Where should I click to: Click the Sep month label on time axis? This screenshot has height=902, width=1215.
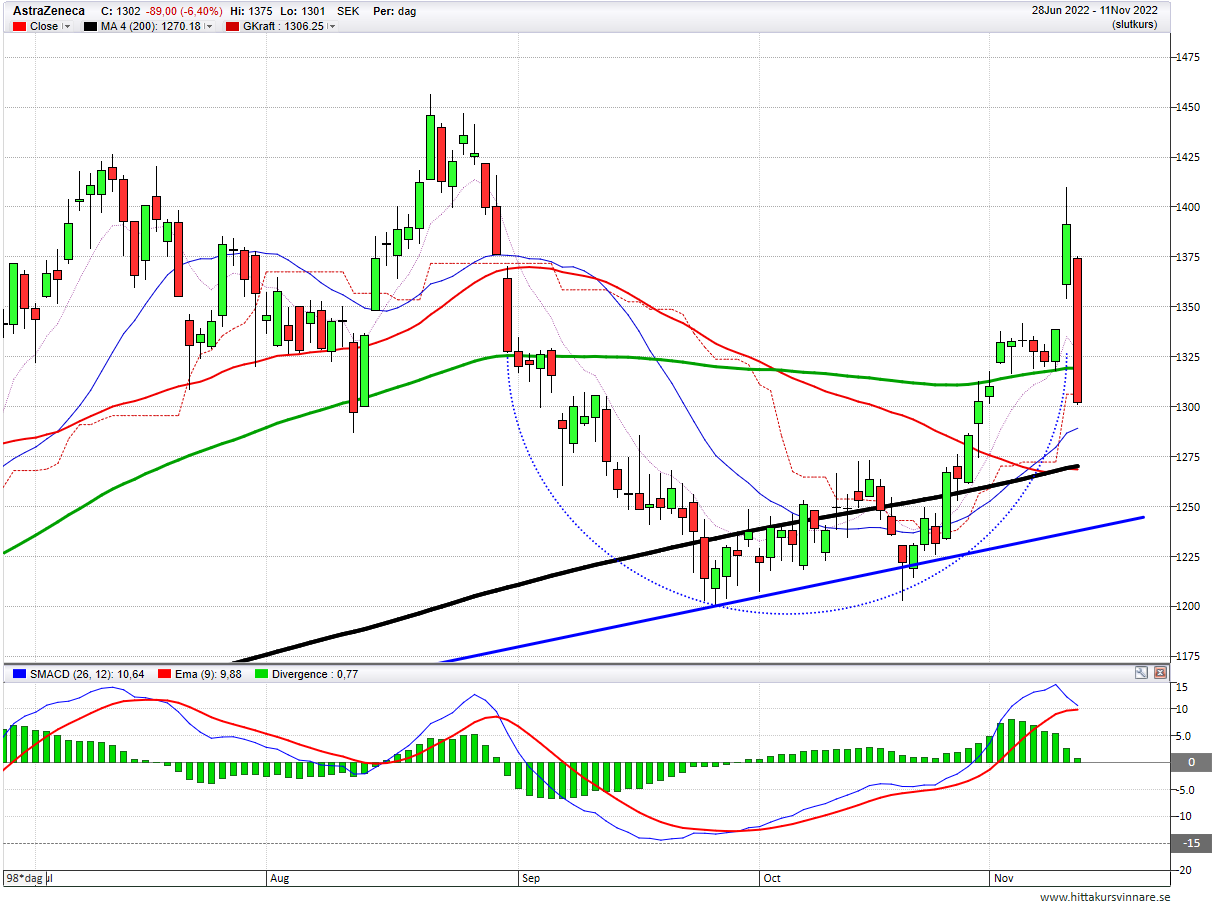(x=531, y=878)
